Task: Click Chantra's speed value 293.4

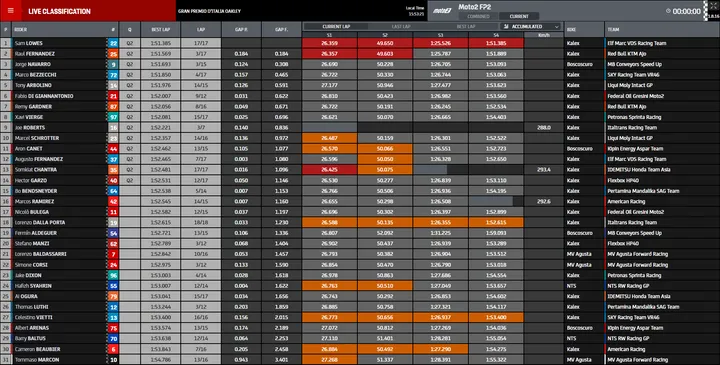Action: (544, 170)
